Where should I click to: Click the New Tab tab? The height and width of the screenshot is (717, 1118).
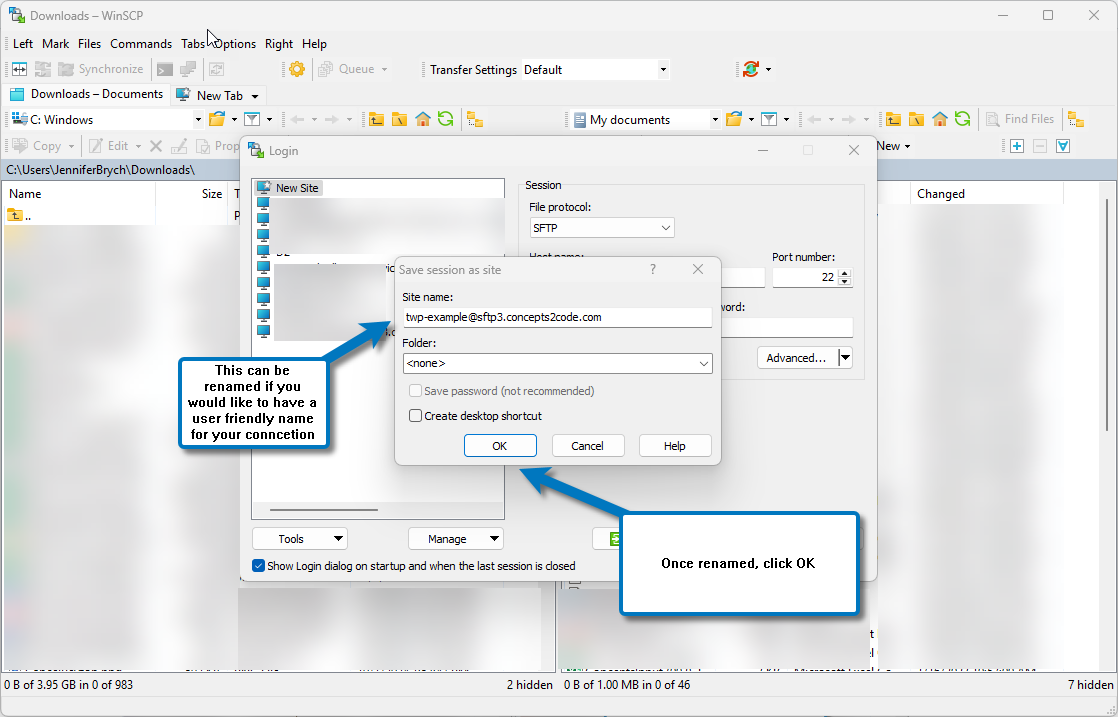tap(219, 96)
